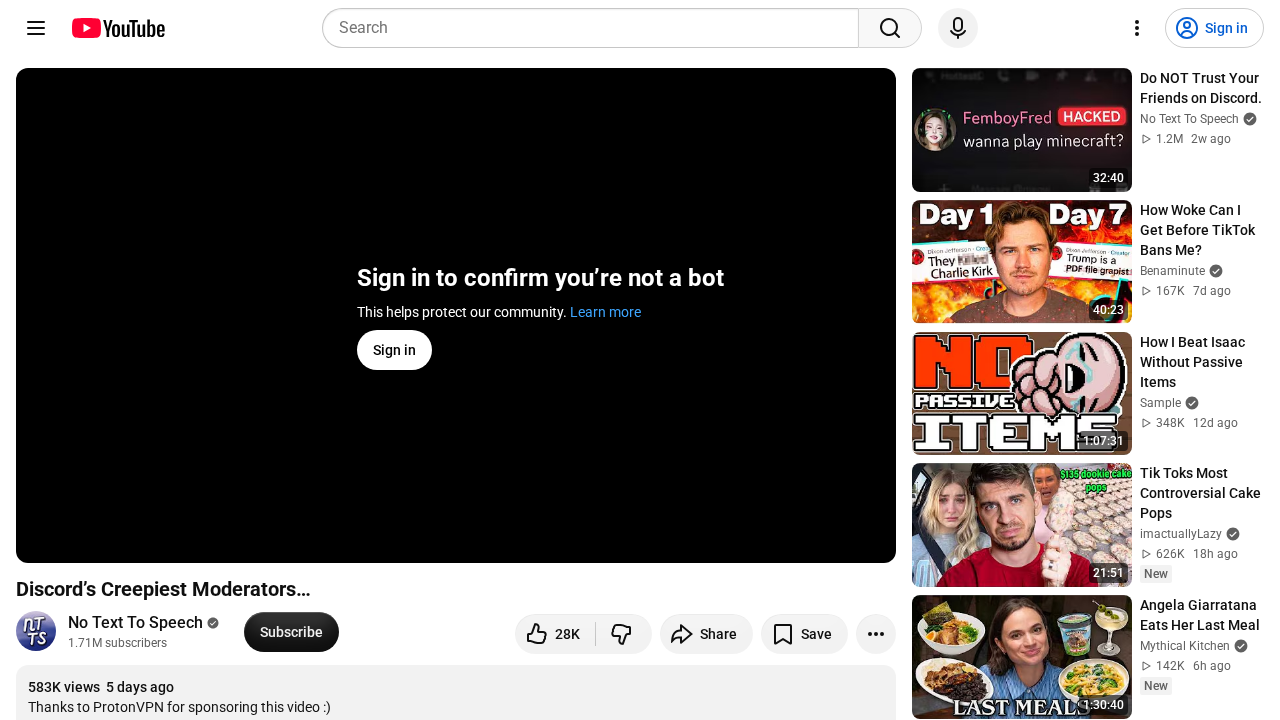This screenshot has height=720, width=1280.
Task: Open the hamburger guide menu
Action: point(36,28)
